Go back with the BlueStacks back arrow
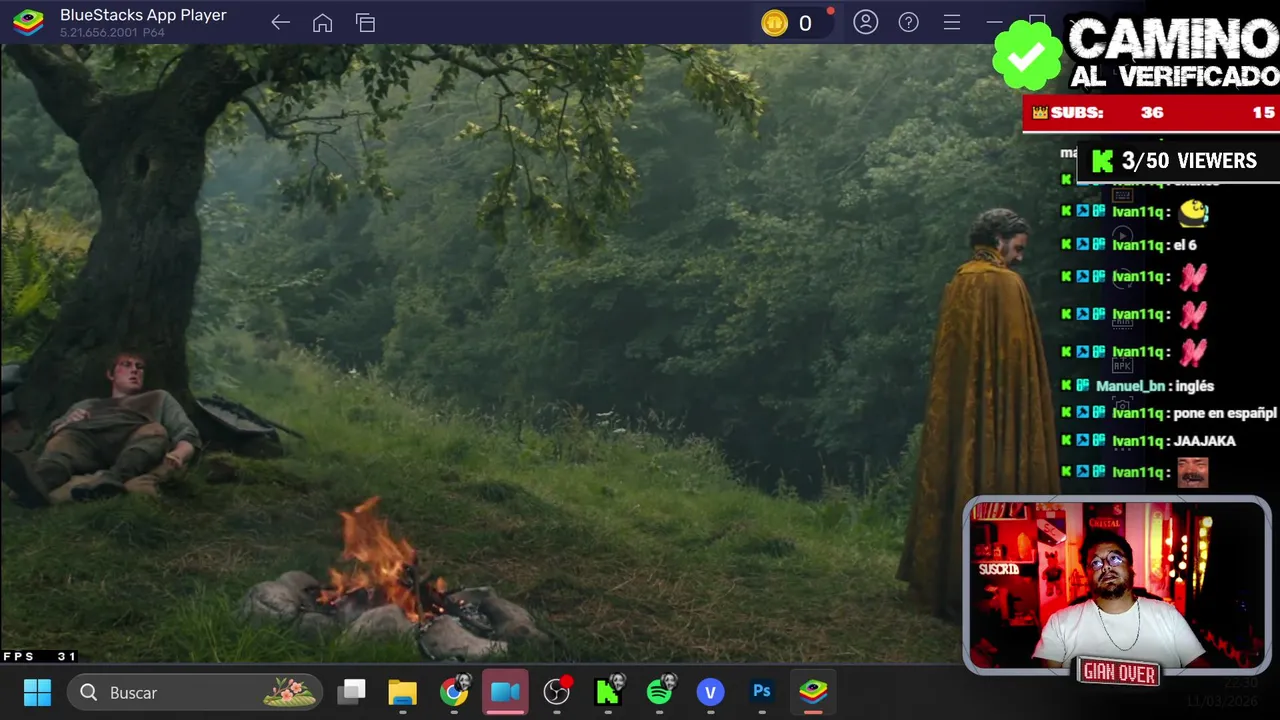The width and height of the screenshot is (1280, 720). pos(280,23)
